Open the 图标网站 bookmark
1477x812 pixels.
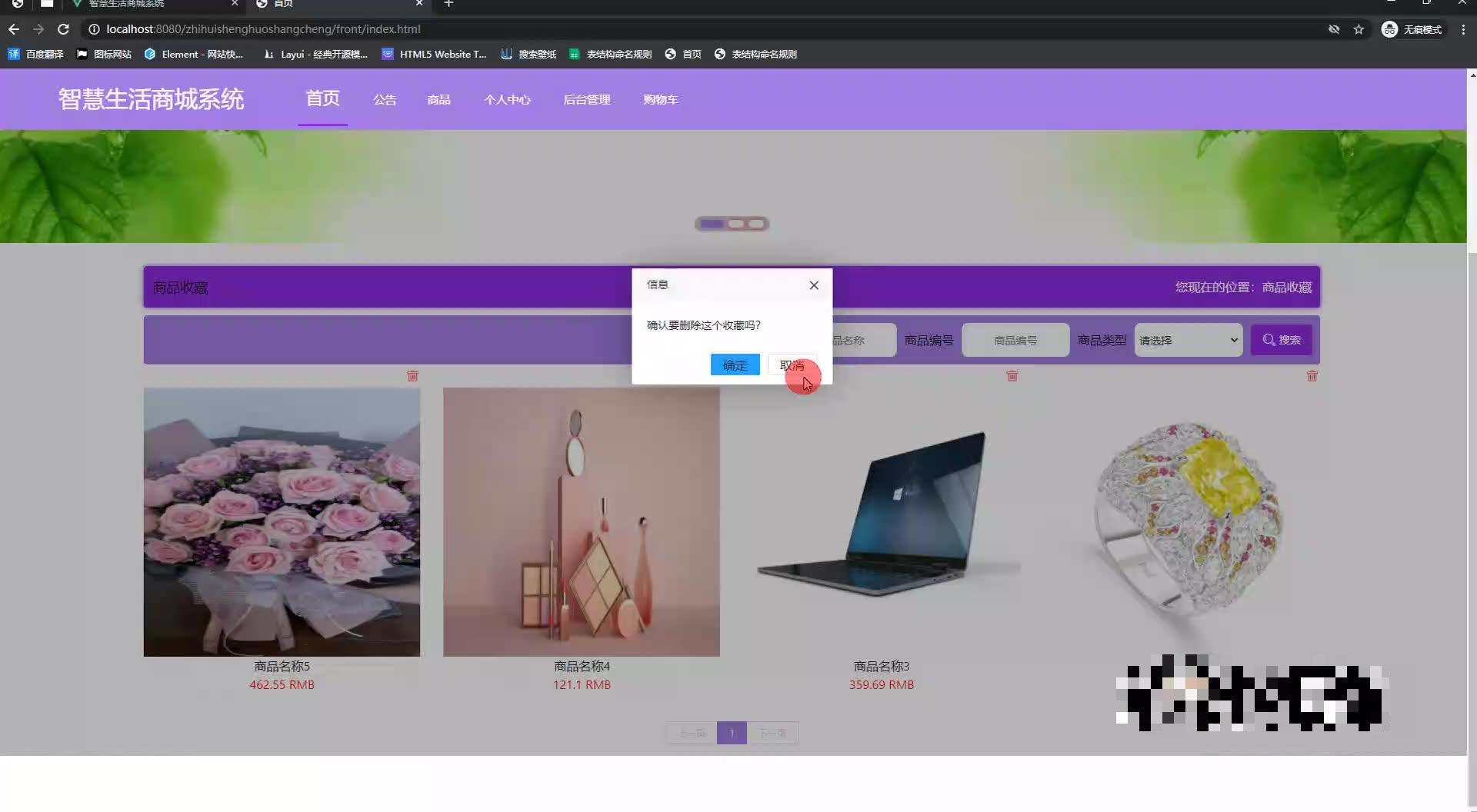104,54
